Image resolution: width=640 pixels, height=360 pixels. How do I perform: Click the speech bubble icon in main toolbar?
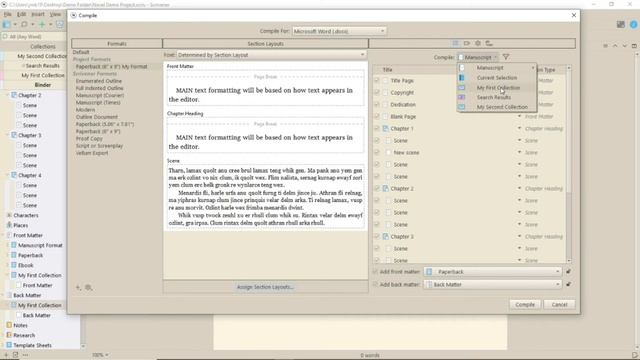pos(24,24)
